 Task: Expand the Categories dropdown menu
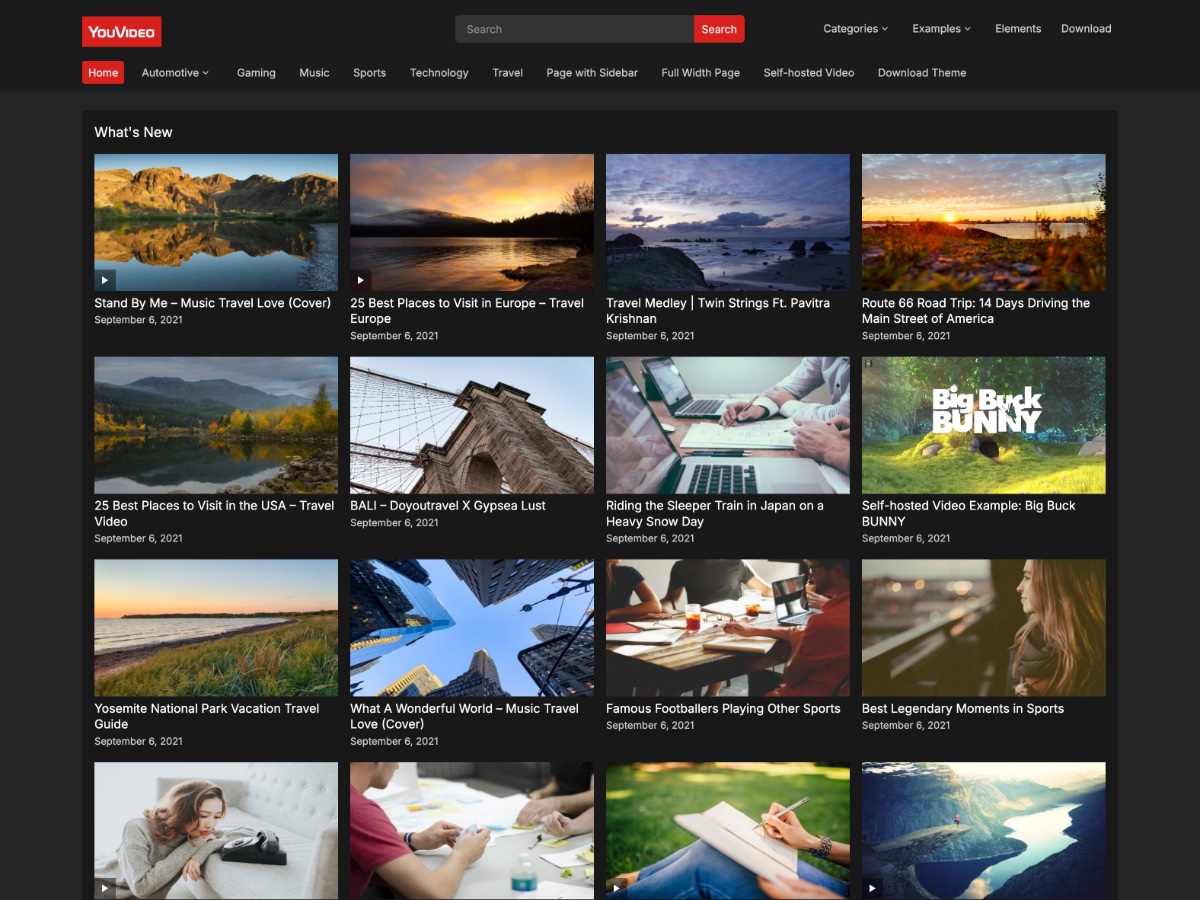(x=855, y=29)
